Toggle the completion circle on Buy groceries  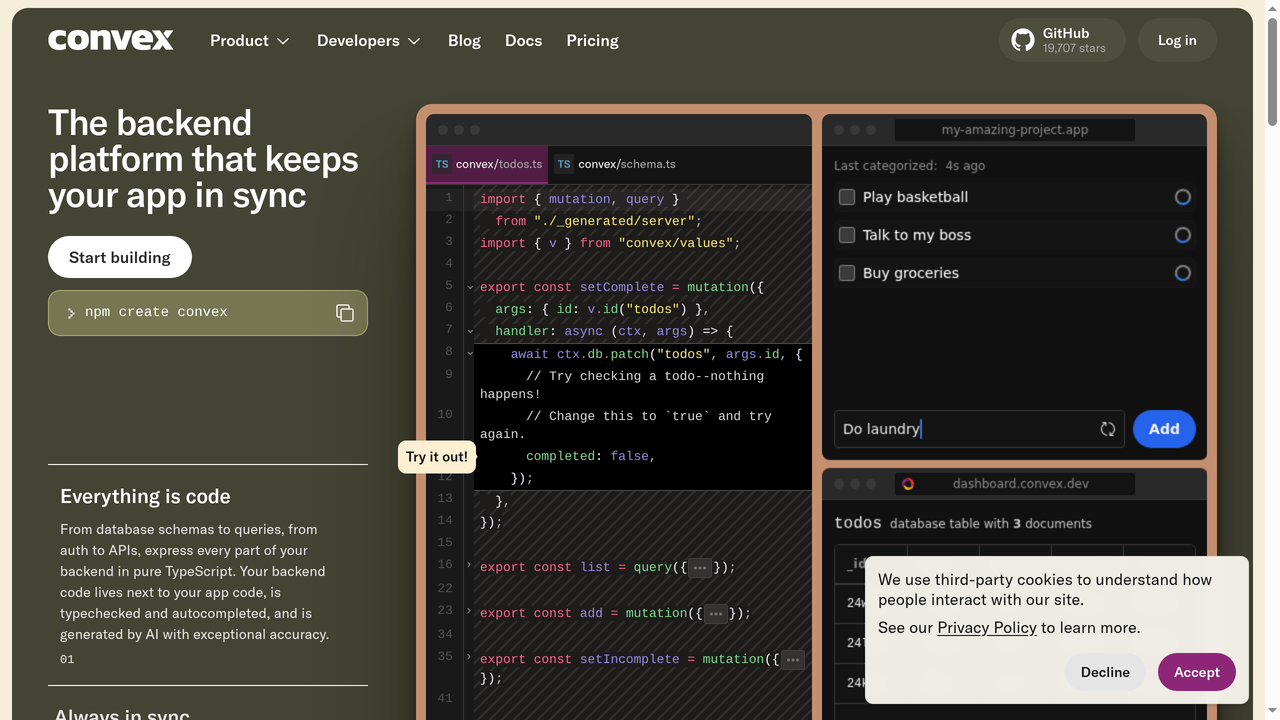(x=1182, y=272)
